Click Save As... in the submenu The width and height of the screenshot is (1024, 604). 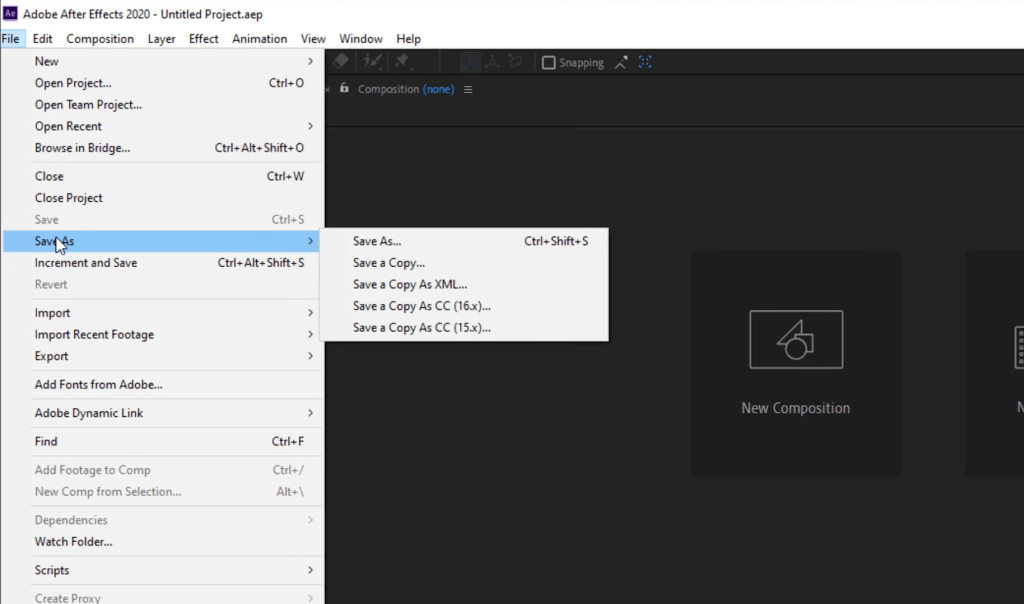coord(375,240)
